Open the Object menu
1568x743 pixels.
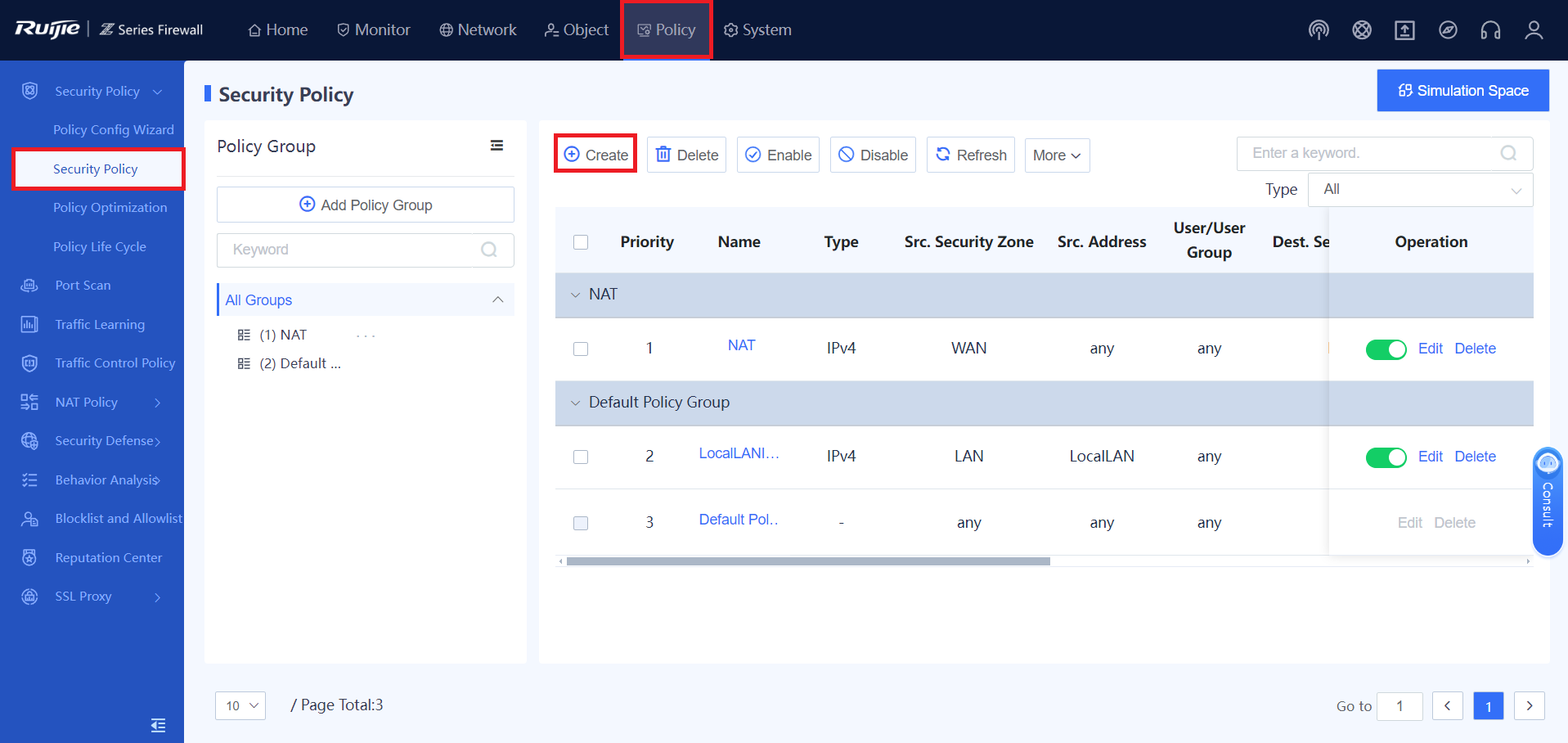[x=577, y=30]
